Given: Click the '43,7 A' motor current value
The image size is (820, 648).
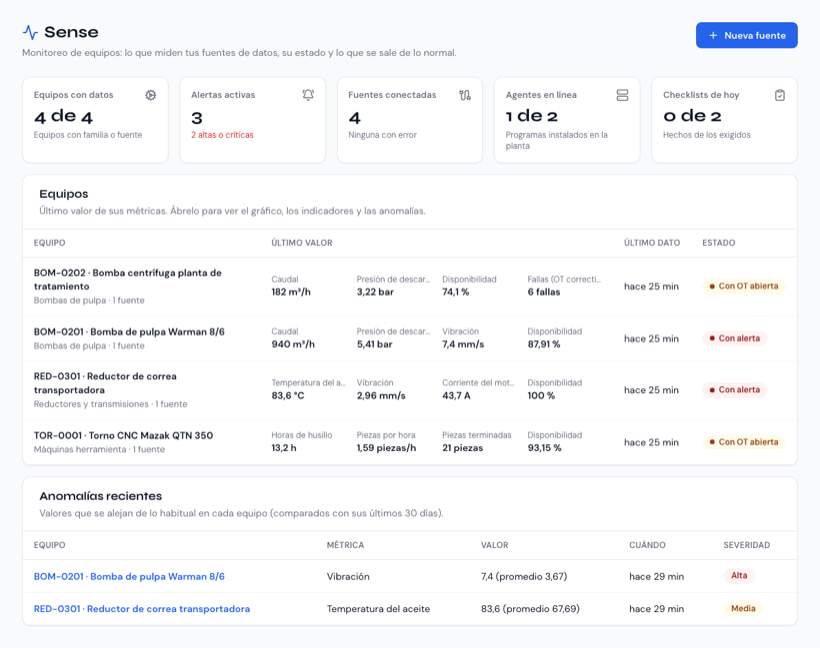Looking at the screenshot, I should coord(457,395).
